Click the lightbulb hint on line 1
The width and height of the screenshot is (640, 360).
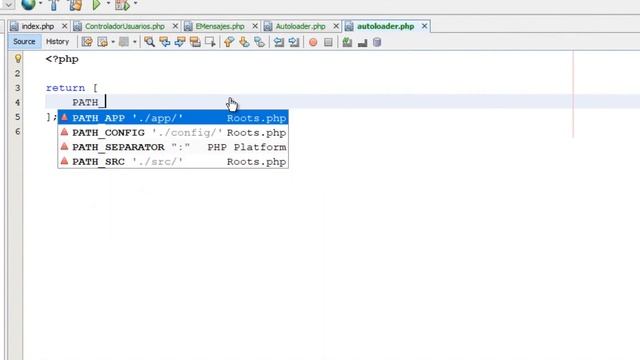(18, 58)
